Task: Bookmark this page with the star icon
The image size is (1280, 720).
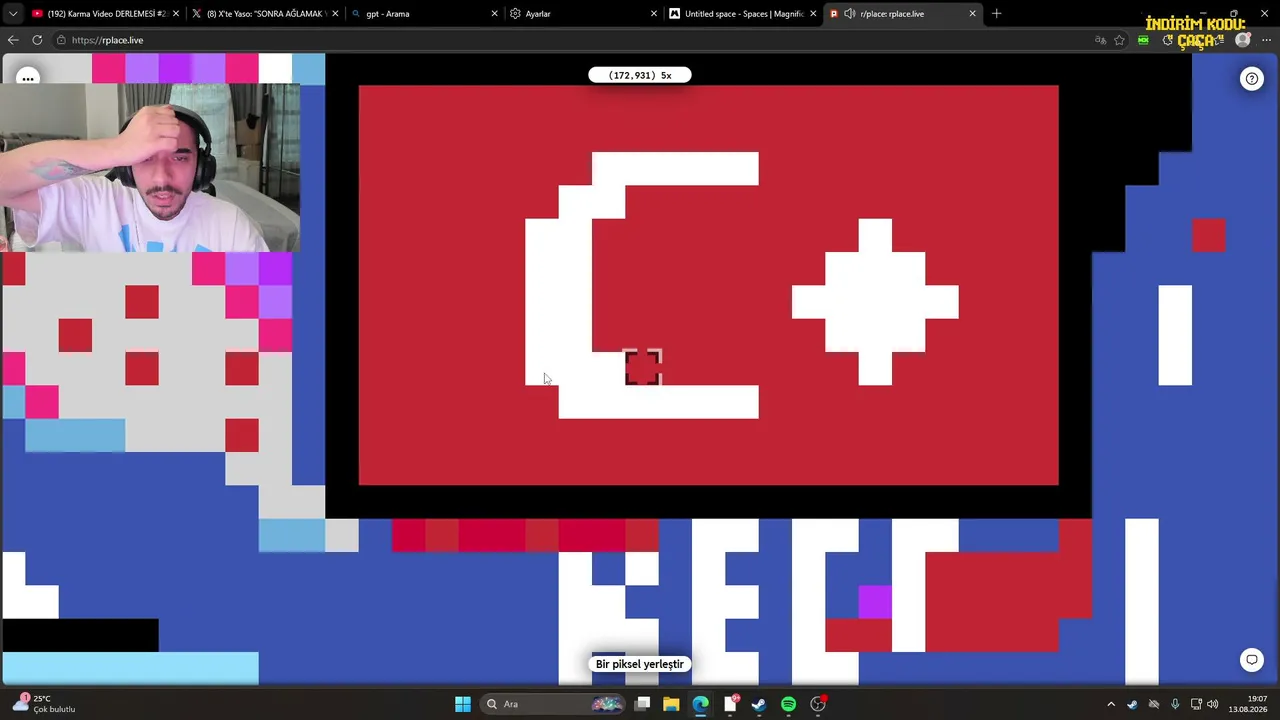Action: 1120,40
